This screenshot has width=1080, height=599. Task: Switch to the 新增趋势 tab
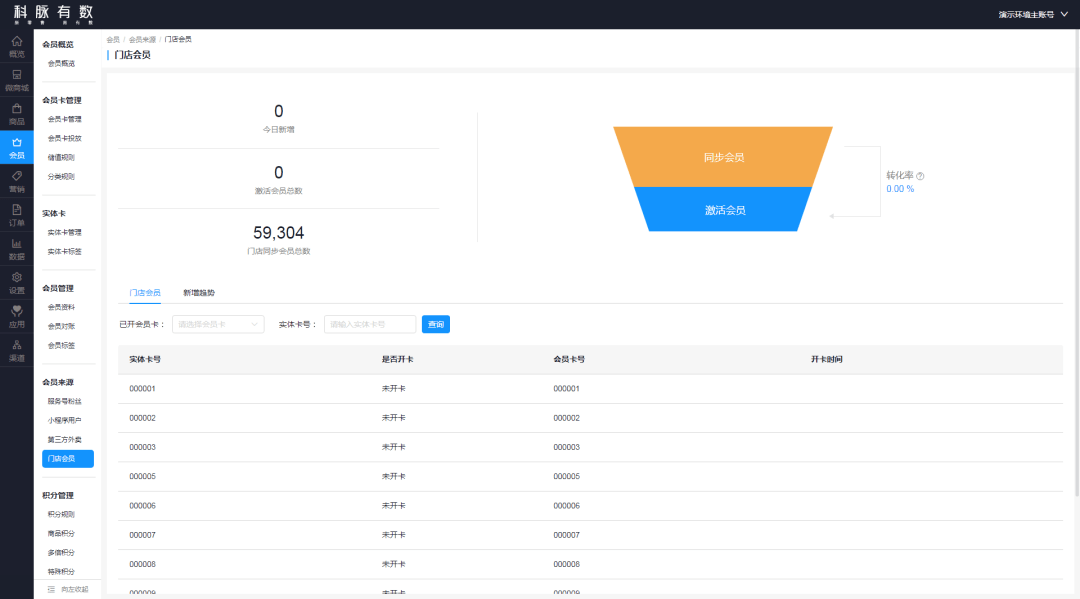pyautogui.click(x=198, y=293)
